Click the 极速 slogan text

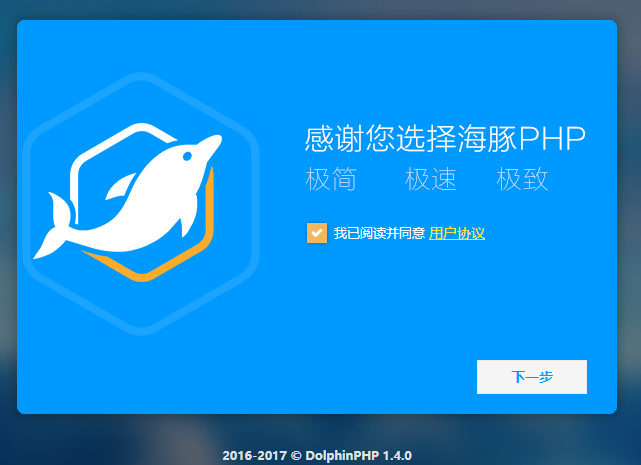coord(430,179)
